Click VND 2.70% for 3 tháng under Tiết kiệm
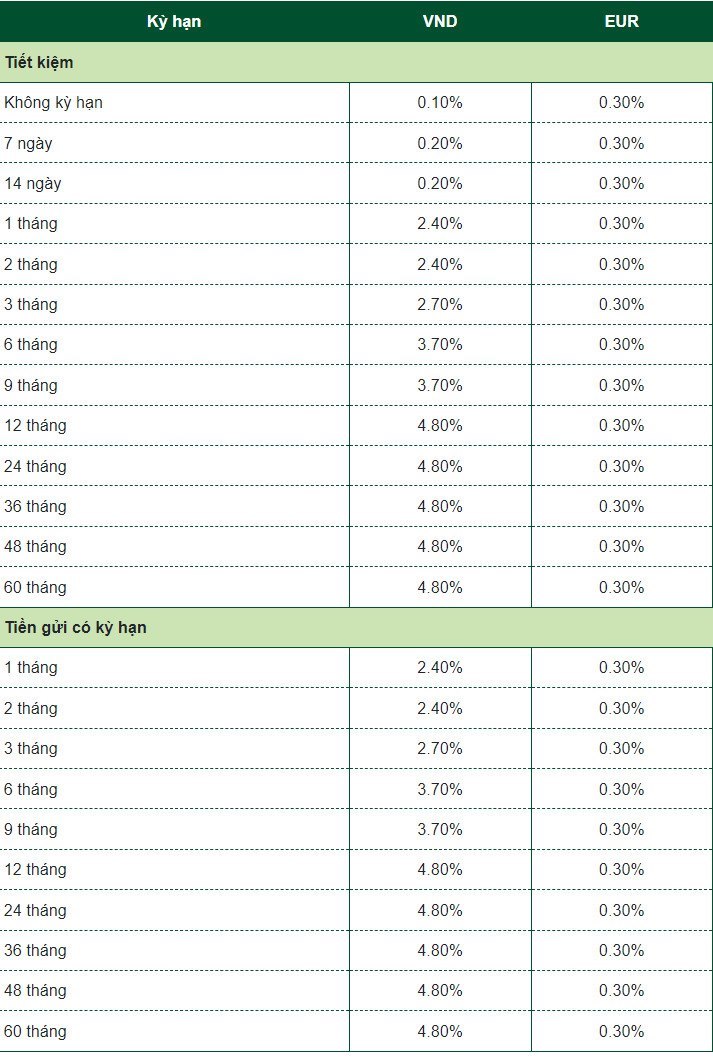Viewport: 713px width, 1061px height. point(440,305)
